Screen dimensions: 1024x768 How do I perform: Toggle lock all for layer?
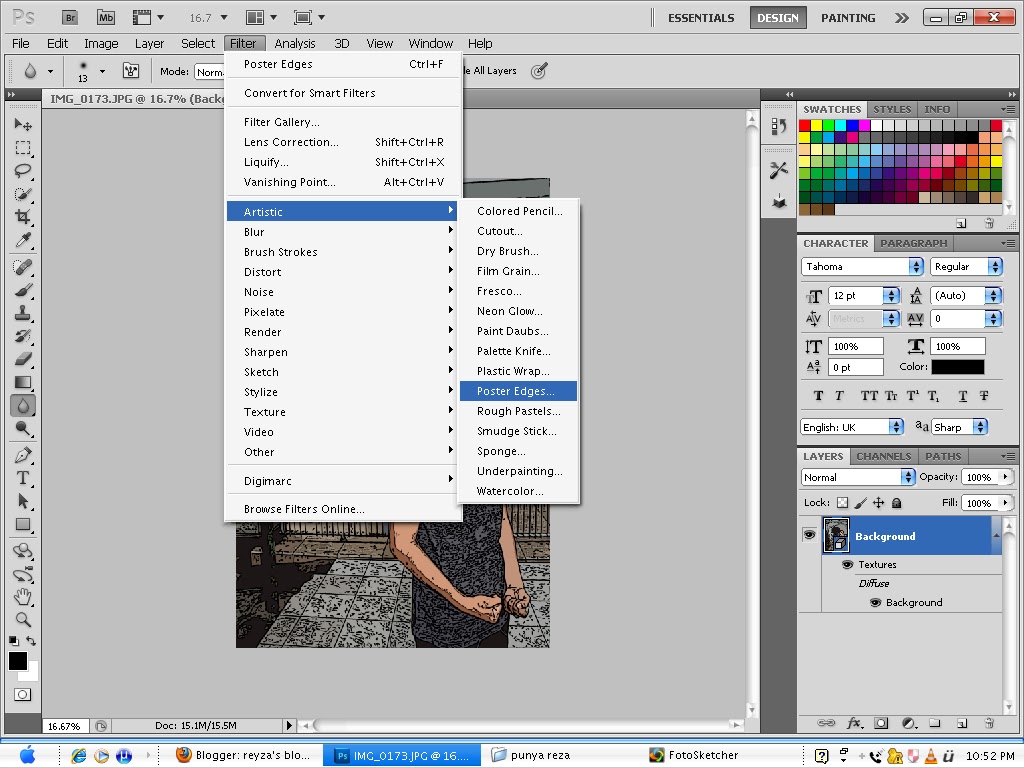(x=897, y=502)
